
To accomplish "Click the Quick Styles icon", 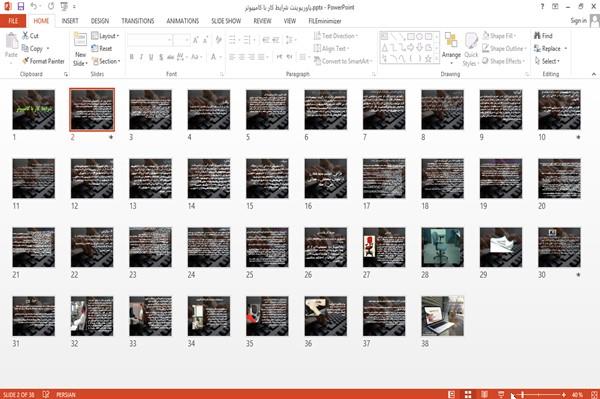I will coord(471,41).
